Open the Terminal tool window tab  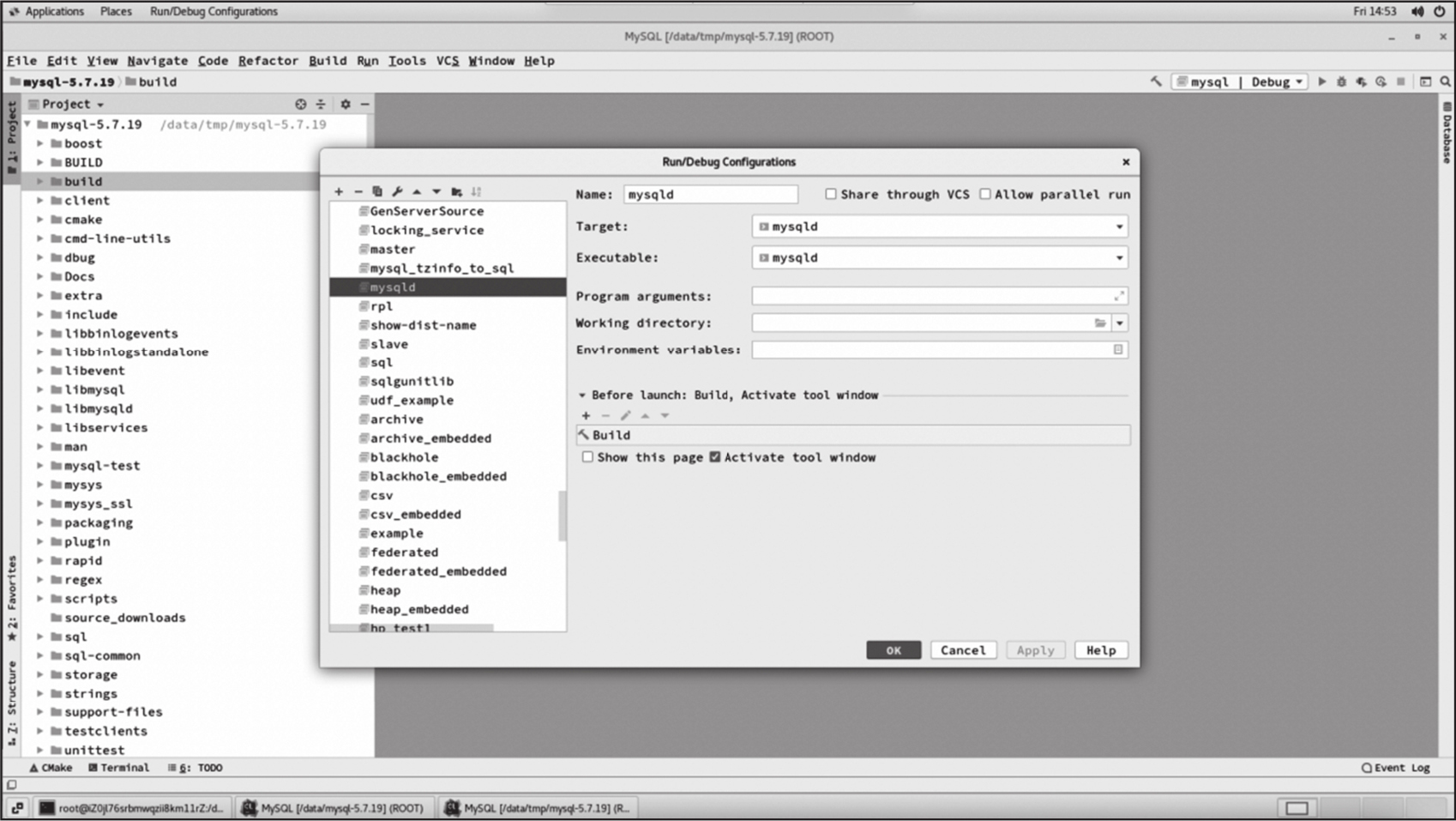click(119, 768)
